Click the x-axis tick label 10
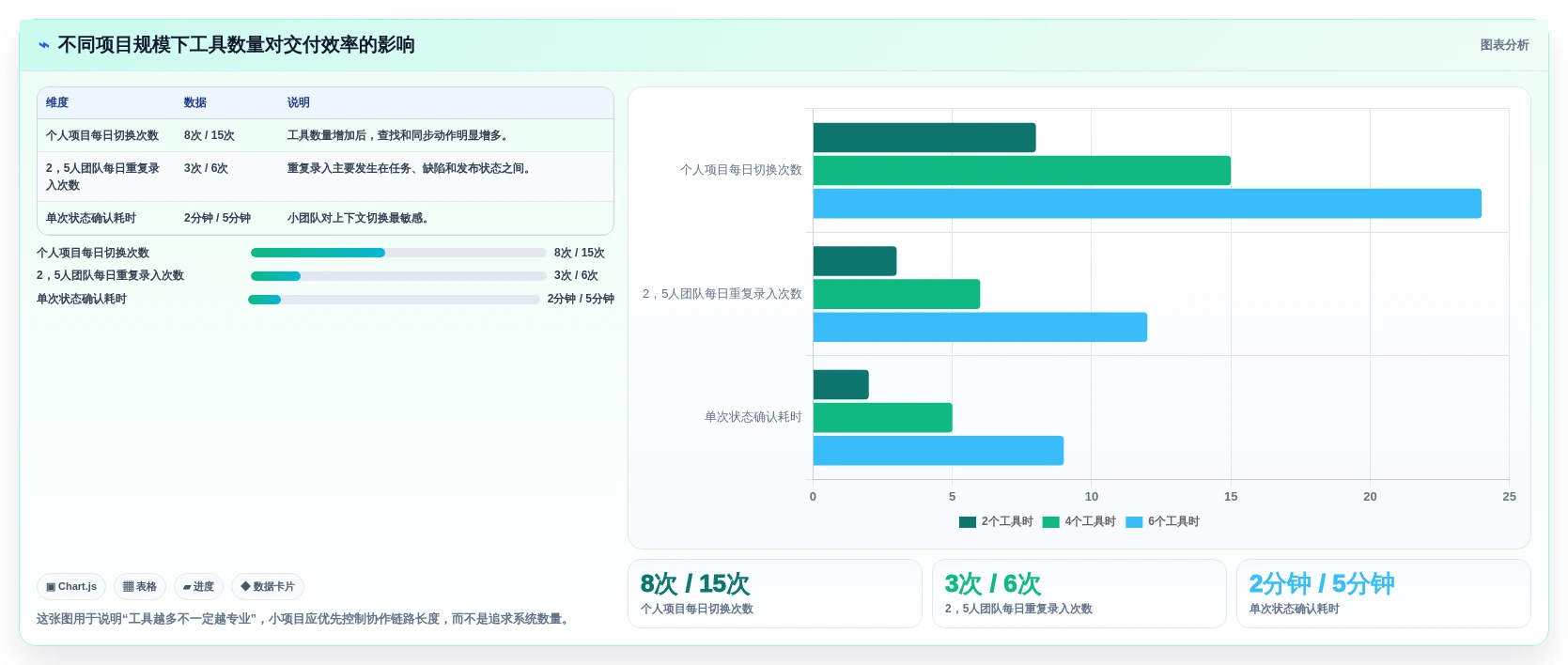The height and width of the screenshot is (665, 1568). [x=1091, y=497]
